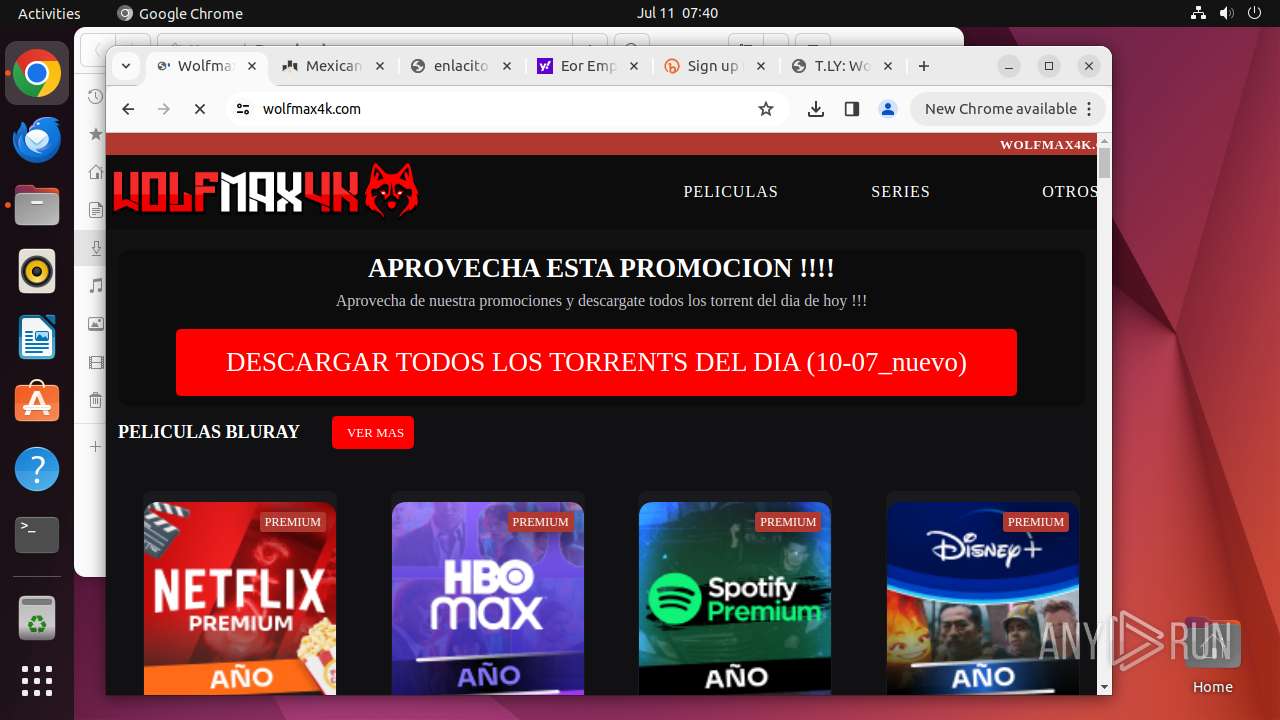
Task: Open the Files app in the dock
Action: 37,206
